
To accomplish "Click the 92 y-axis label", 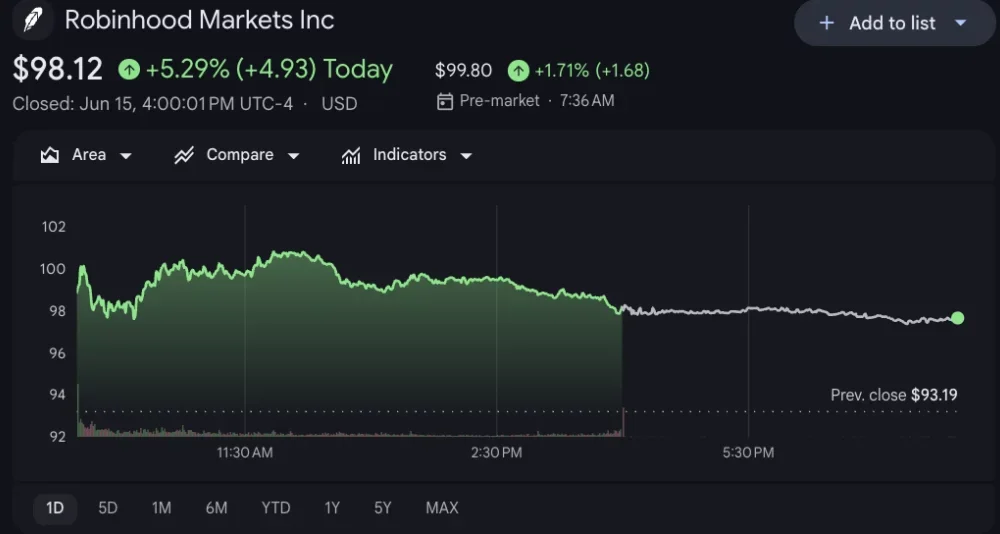I will (56, 437).
